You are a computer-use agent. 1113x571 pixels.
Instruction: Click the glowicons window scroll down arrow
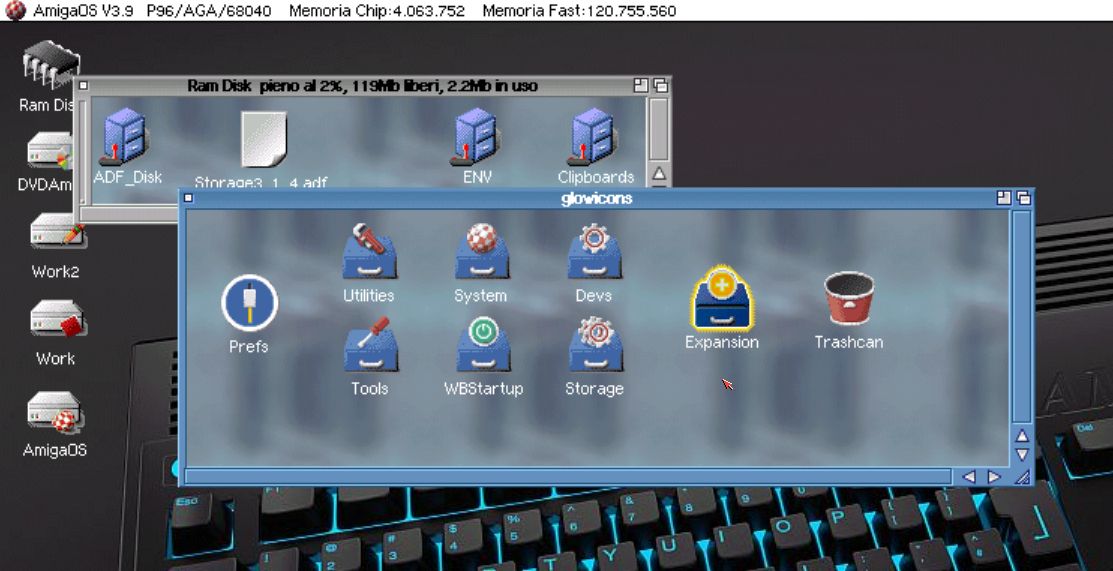click(1021, 455)
